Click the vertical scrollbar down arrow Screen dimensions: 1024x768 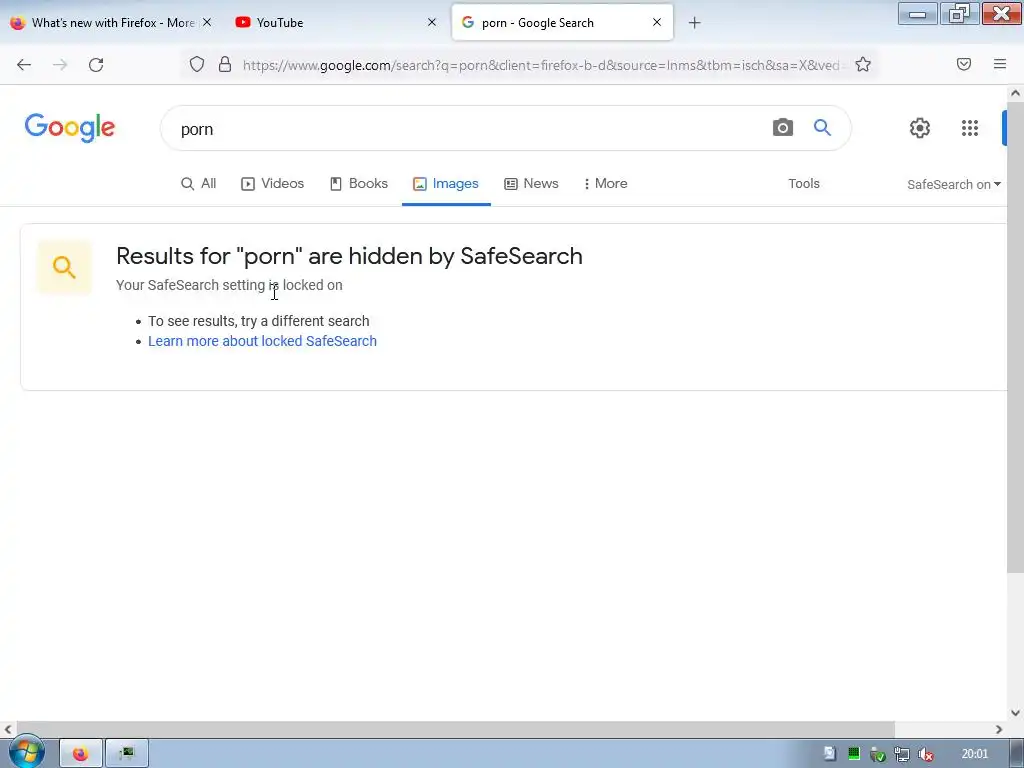pos(1015,712)
